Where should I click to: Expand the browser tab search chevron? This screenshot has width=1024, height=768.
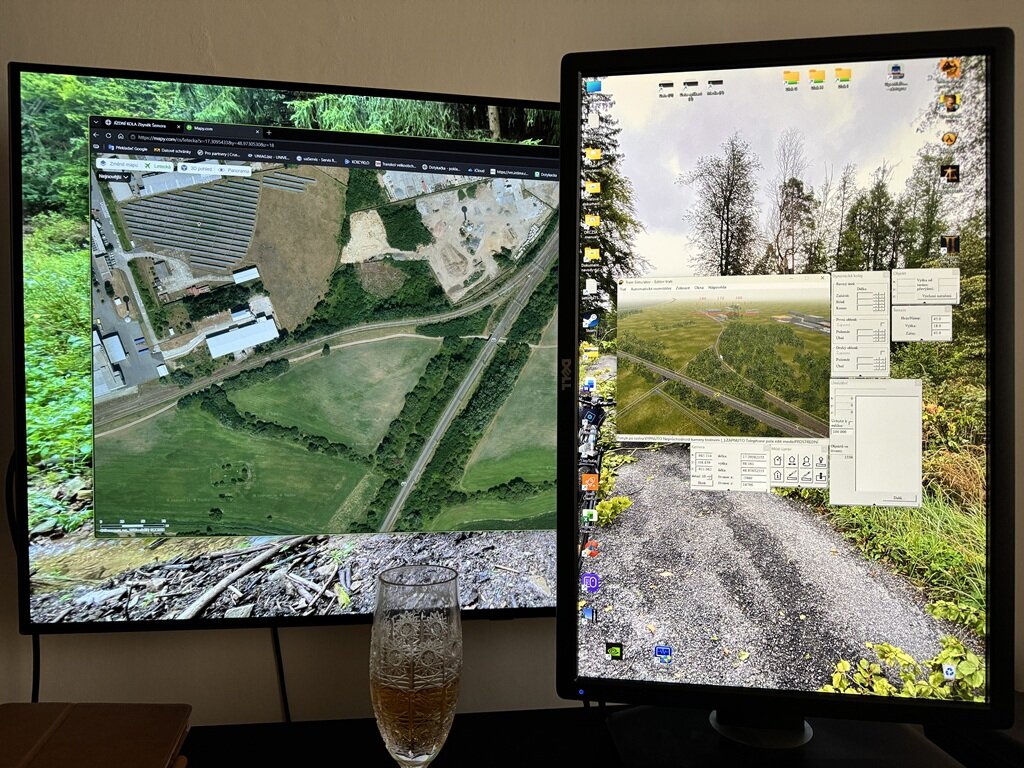pos(96,121)
